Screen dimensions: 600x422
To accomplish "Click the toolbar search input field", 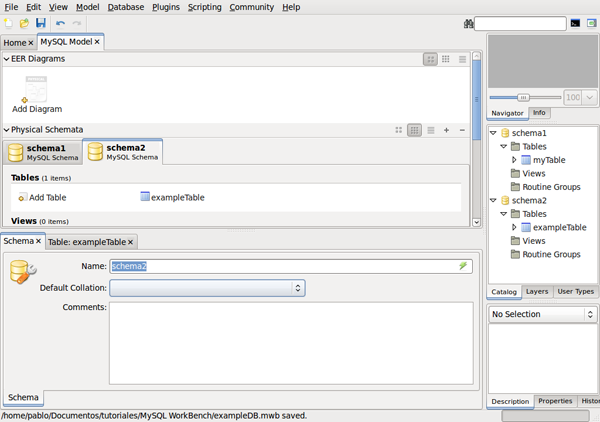I will point(520,24).
